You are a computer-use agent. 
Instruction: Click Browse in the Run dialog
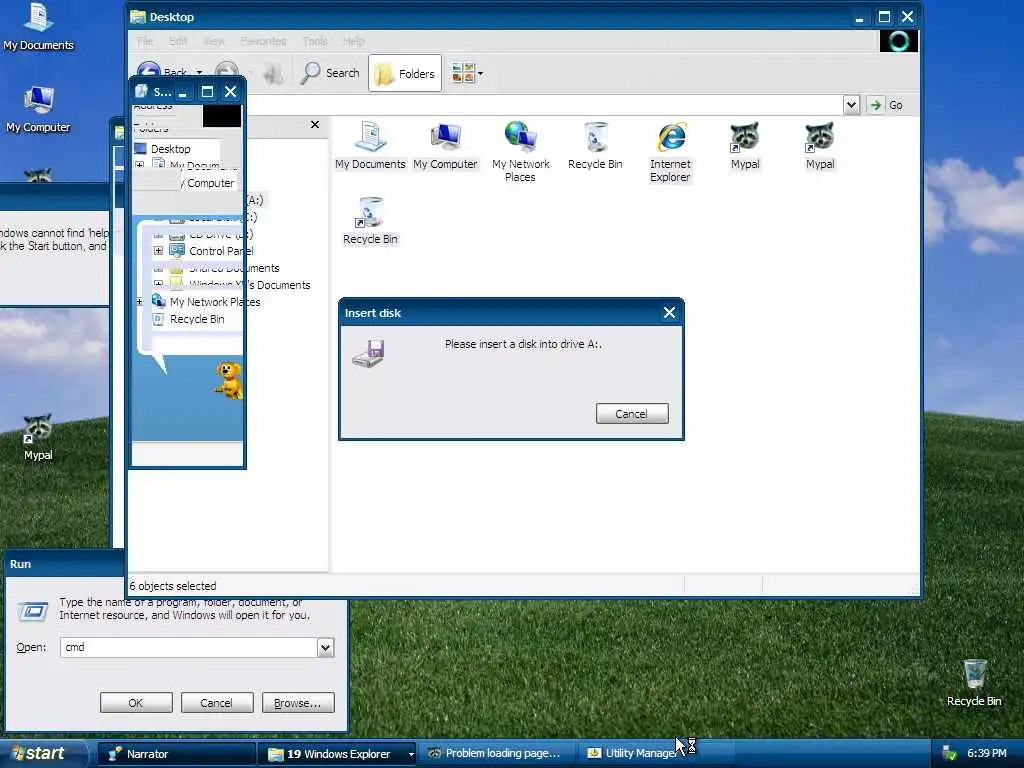click(298, 703)
